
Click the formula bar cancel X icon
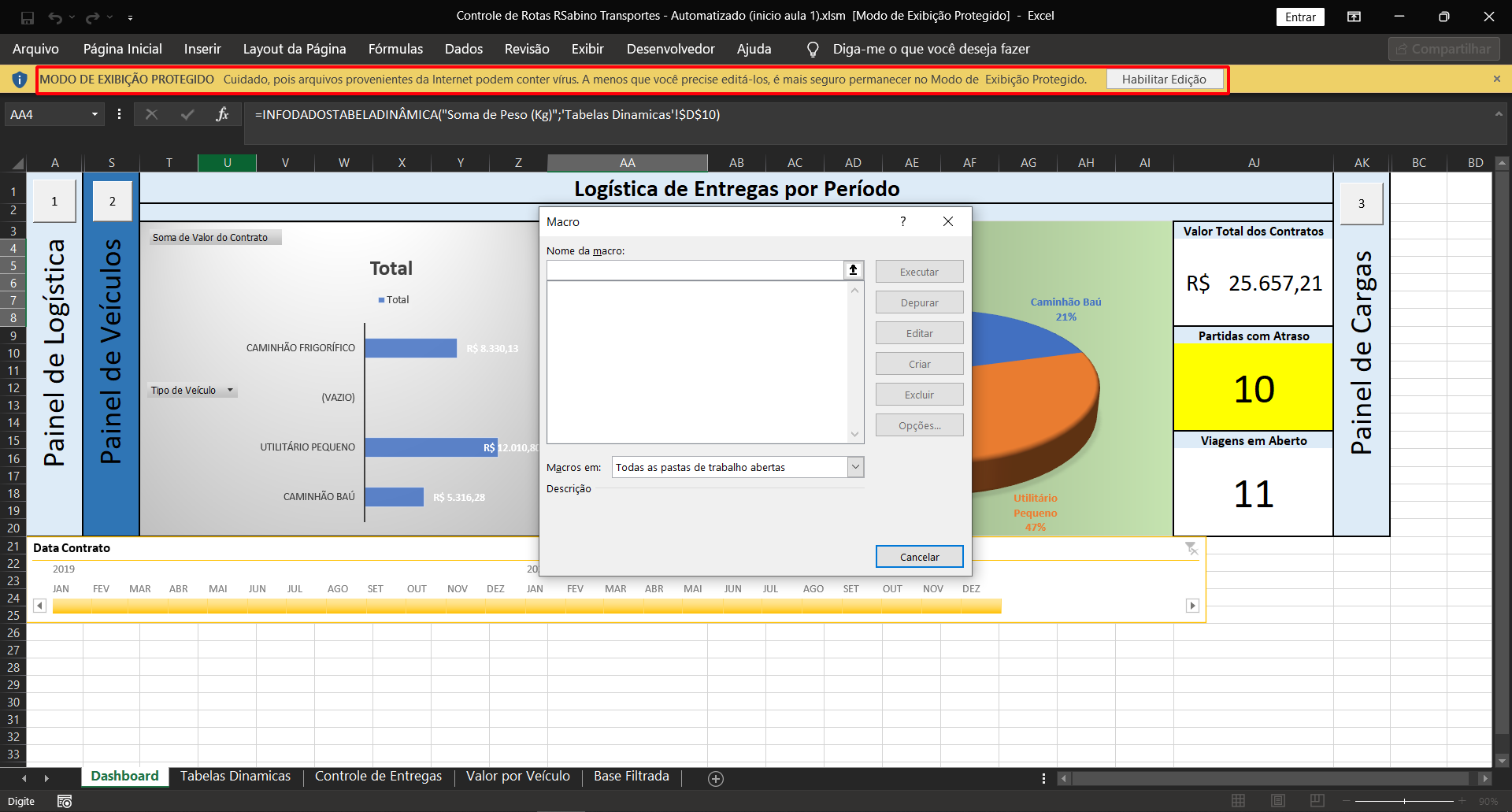152,115
